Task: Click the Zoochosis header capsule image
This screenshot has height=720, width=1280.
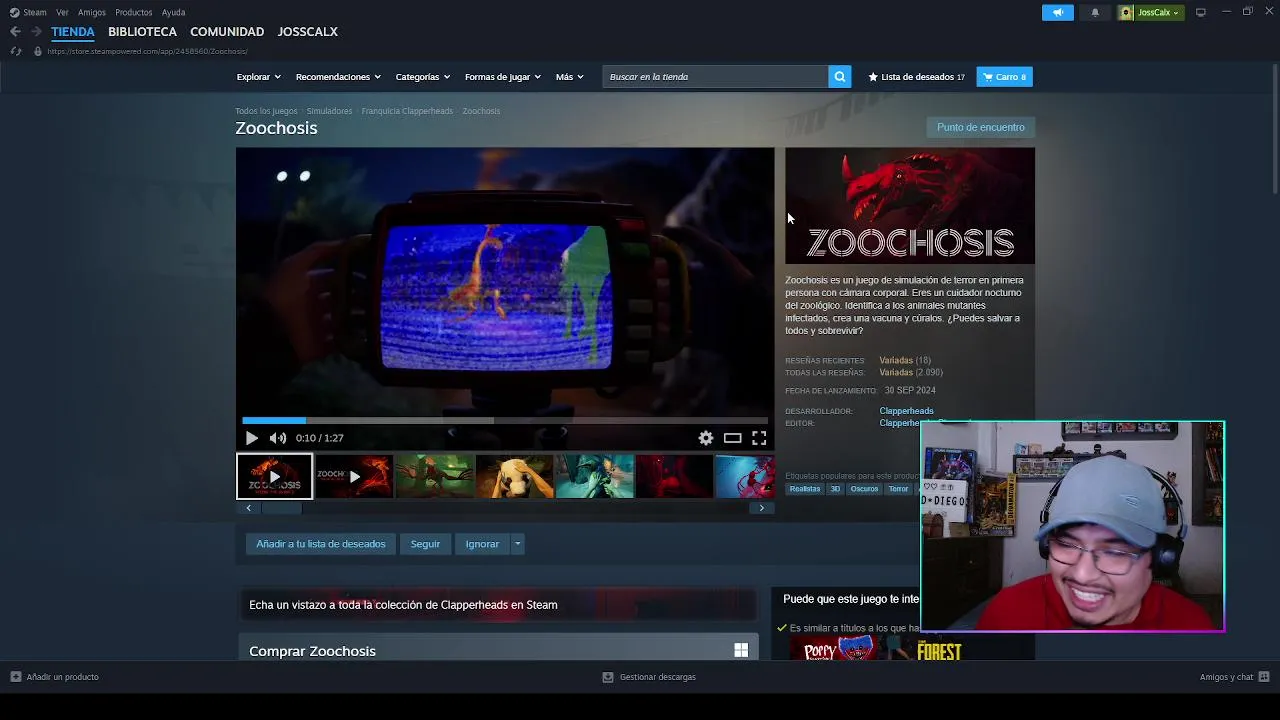Action: tap(910, 206)
